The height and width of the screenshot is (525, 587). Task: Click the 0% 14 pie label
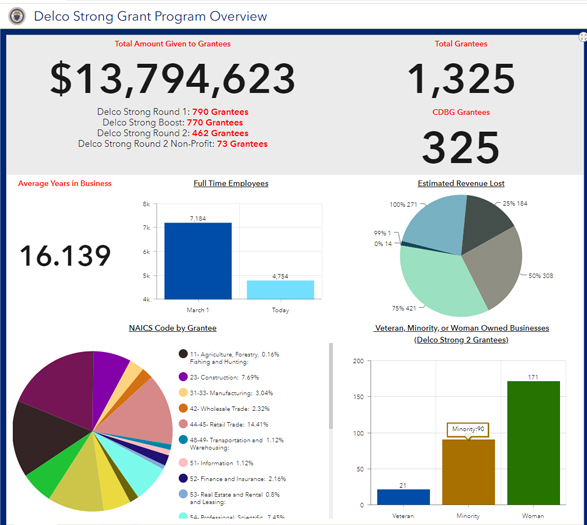click(x=383, y=243)
